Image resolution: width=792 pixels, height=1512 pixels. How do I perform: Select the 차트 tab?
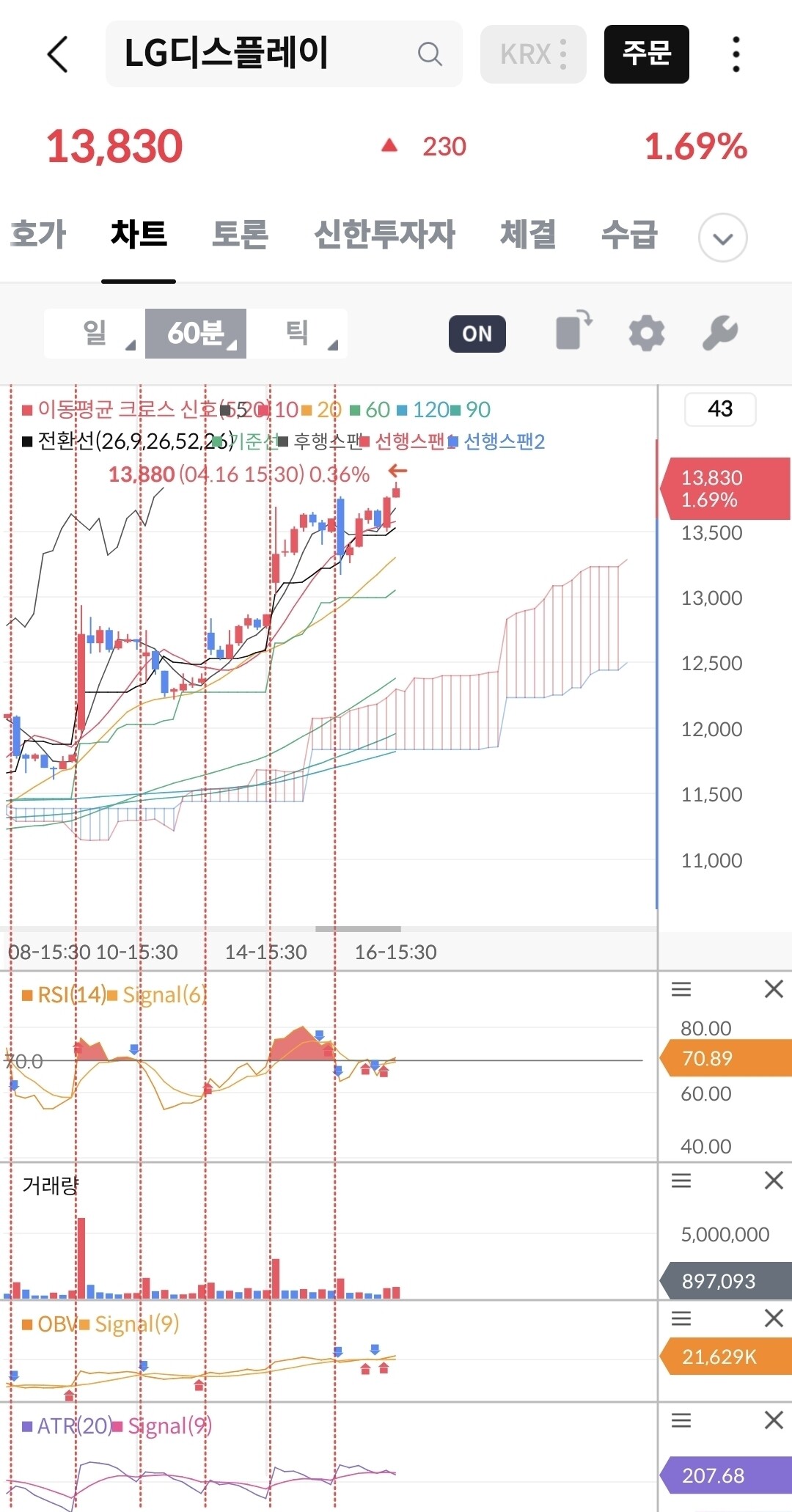point(139,235)
